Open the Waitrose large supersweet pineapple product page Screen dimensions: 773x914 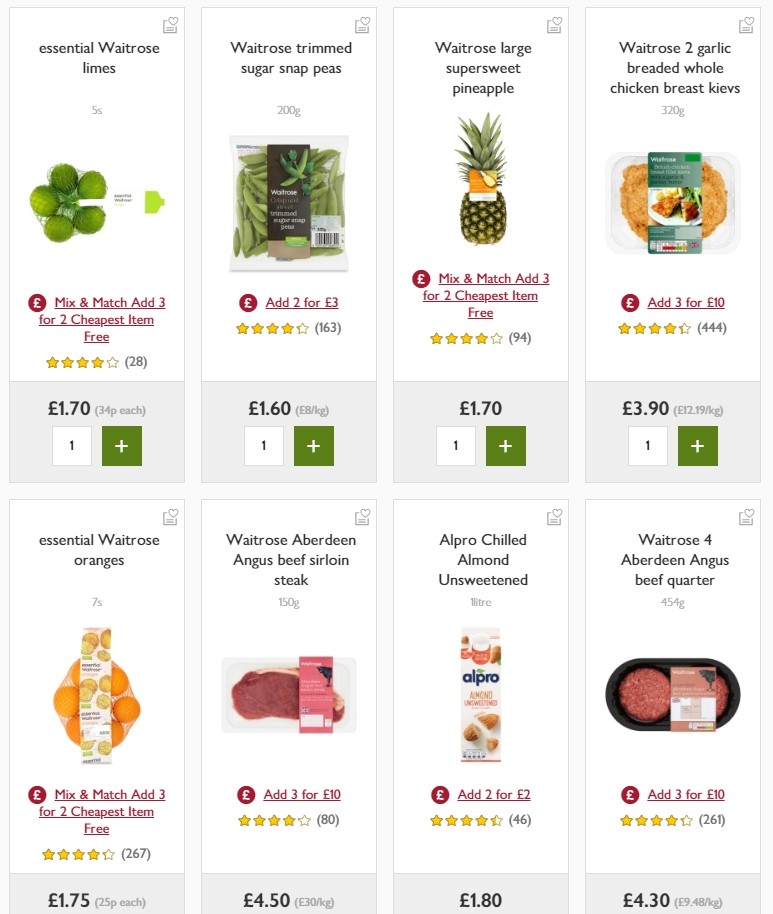click(481, 68)
